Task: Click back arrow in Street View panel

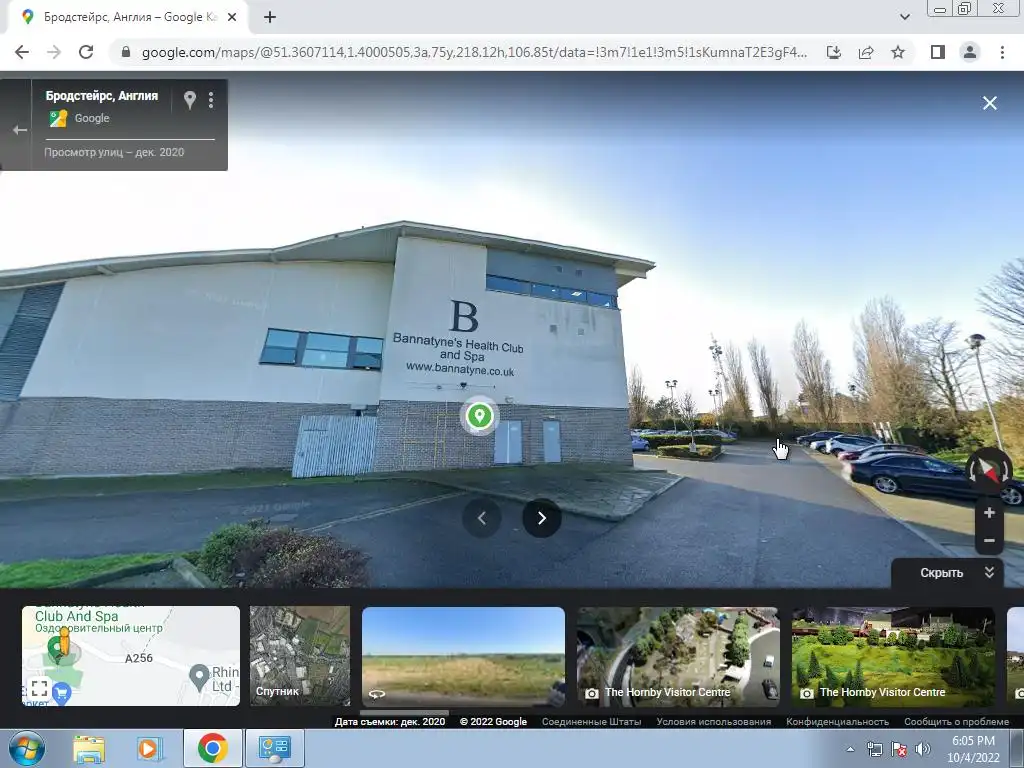Action: 20,130
